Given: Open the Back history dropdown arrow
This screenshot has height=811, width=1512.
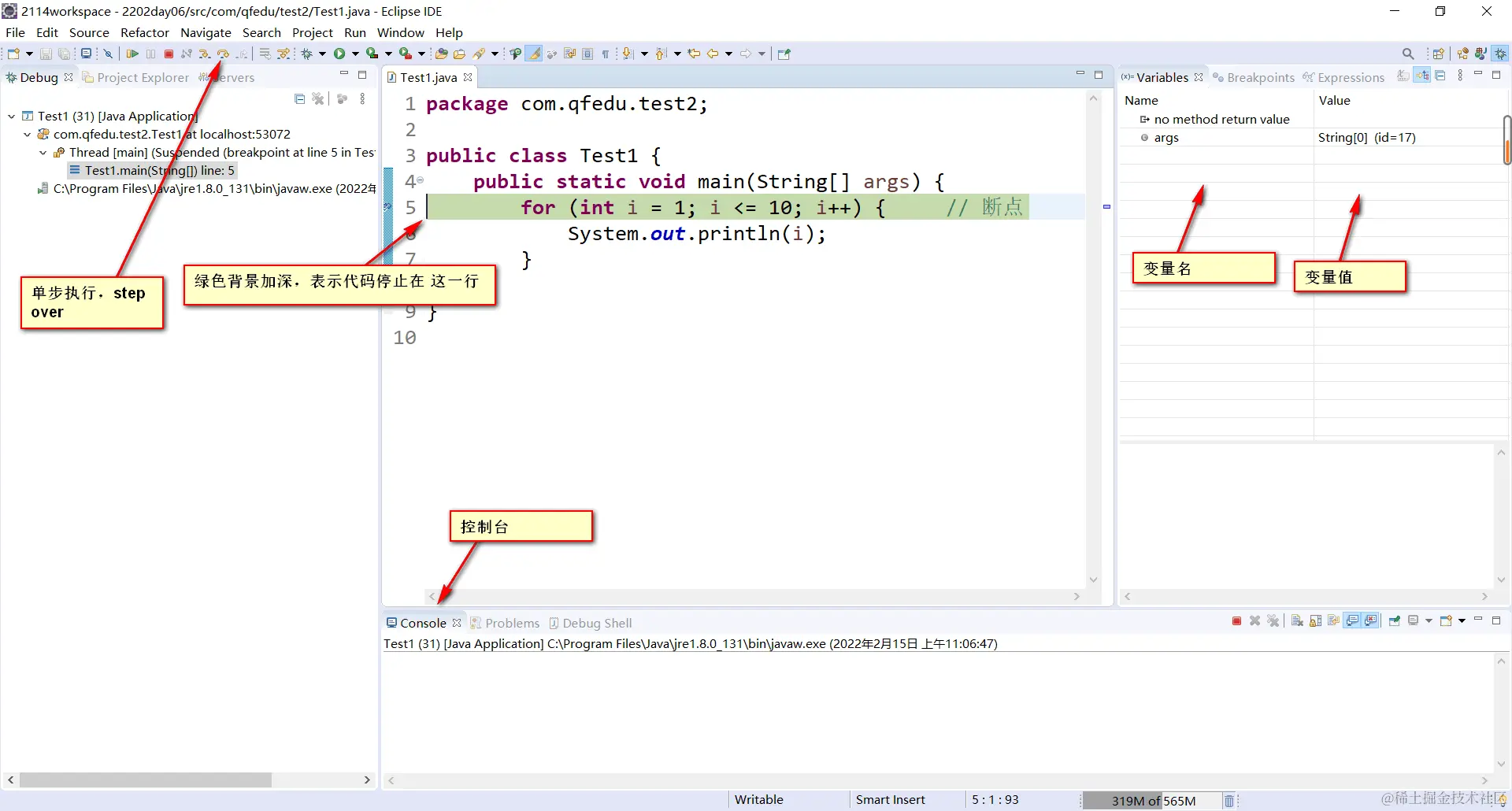Looking at the screenshot, I should [x=728, y=54].
